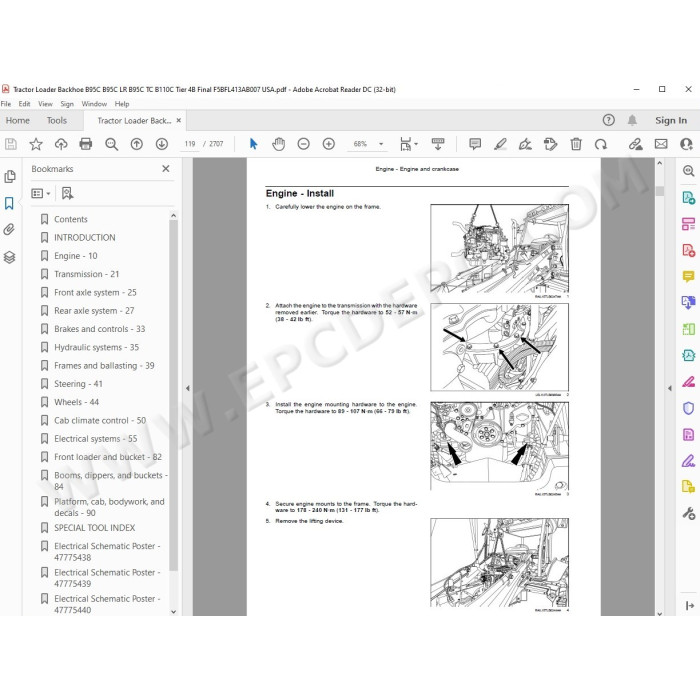Jump to Steering - 41 bookmark
The width and height of the screenshot is (700, 700).
coord(78,384)
